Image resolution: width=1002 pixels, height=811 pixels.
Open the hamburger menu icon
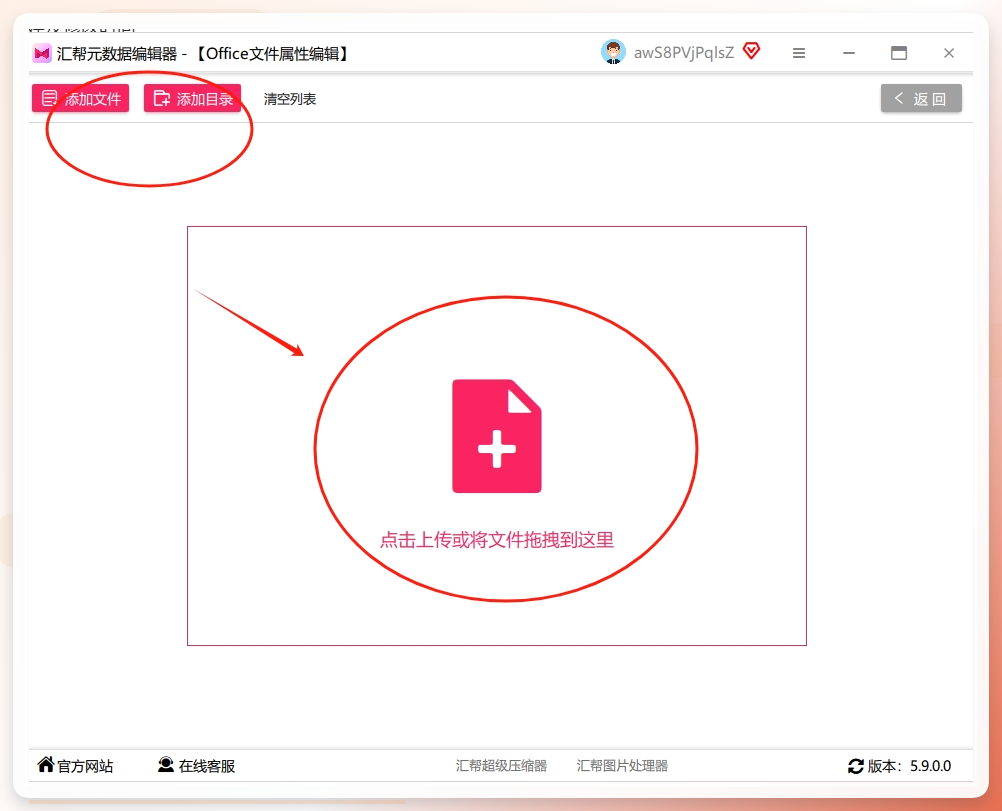tap(799, 54)
